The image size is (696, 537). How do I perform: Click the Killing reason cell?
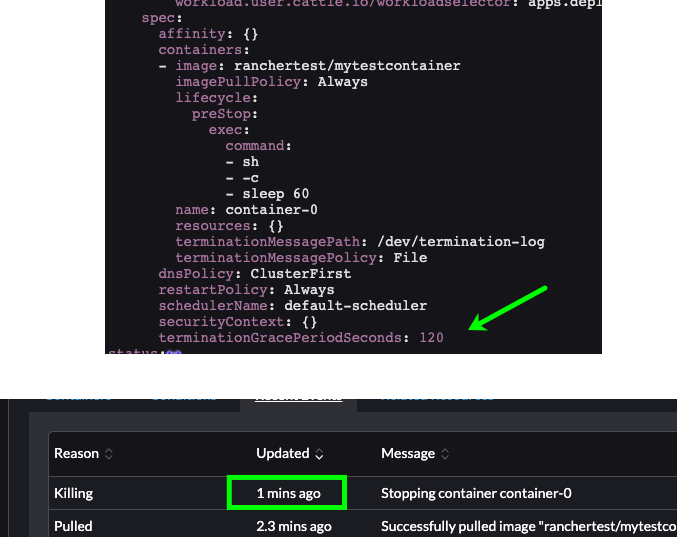74,493
